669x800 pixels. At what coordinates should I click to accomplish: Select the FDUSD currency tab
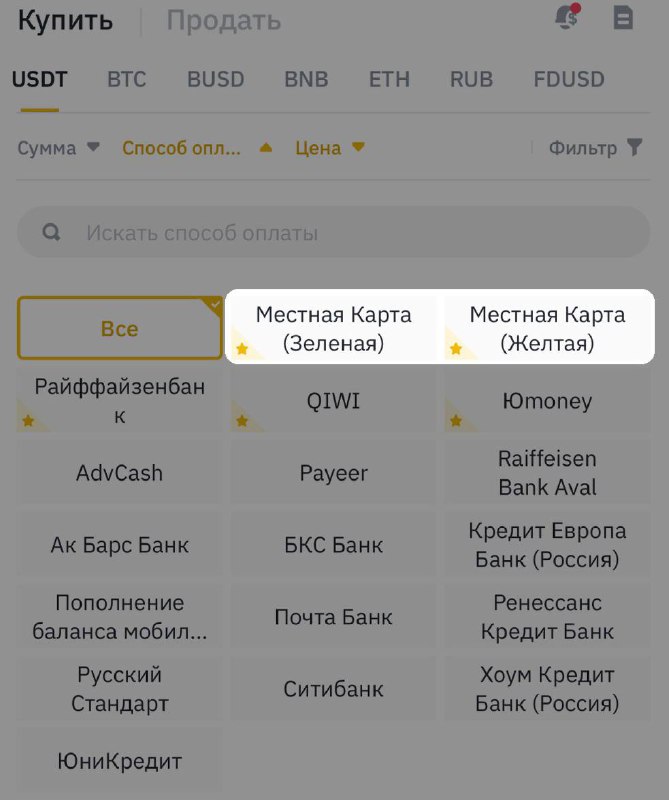coord(569,80)
